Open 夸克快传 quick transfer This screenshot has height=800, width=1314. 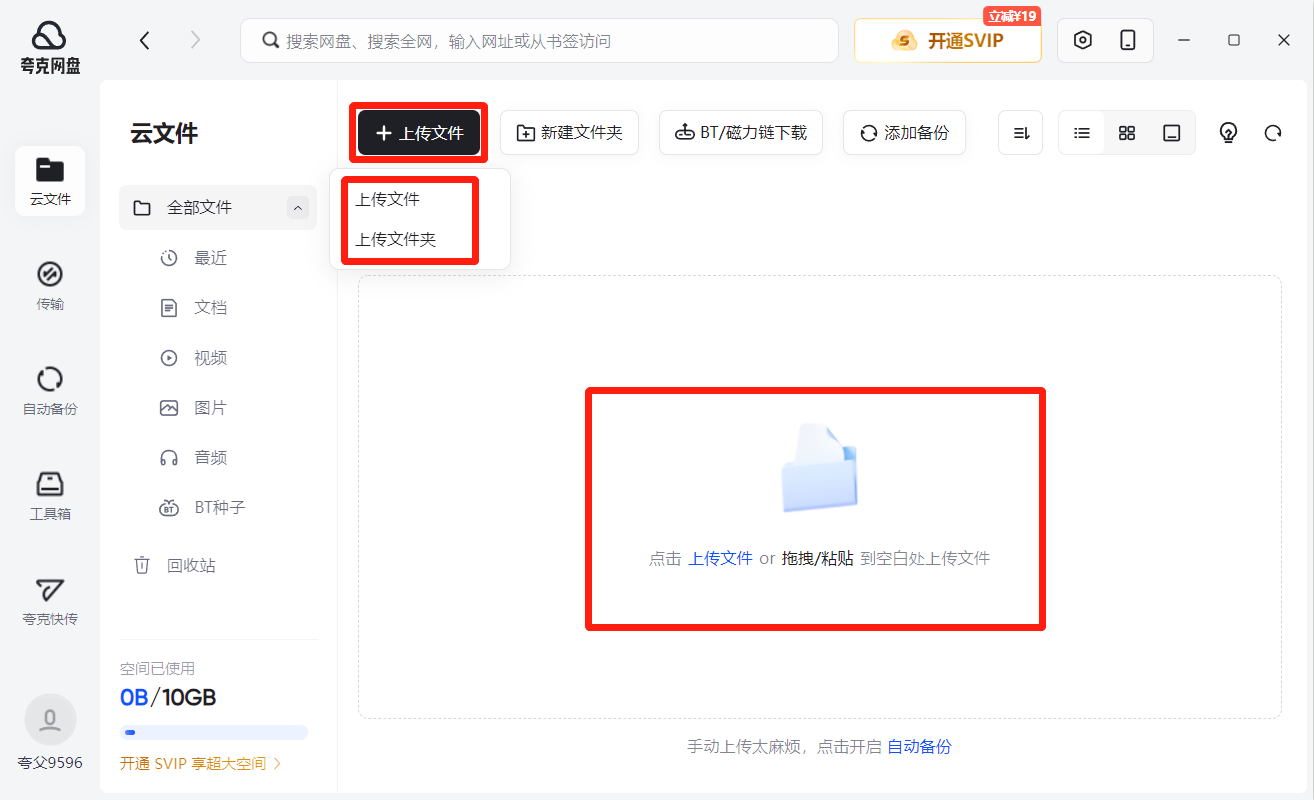coord(50,601)
